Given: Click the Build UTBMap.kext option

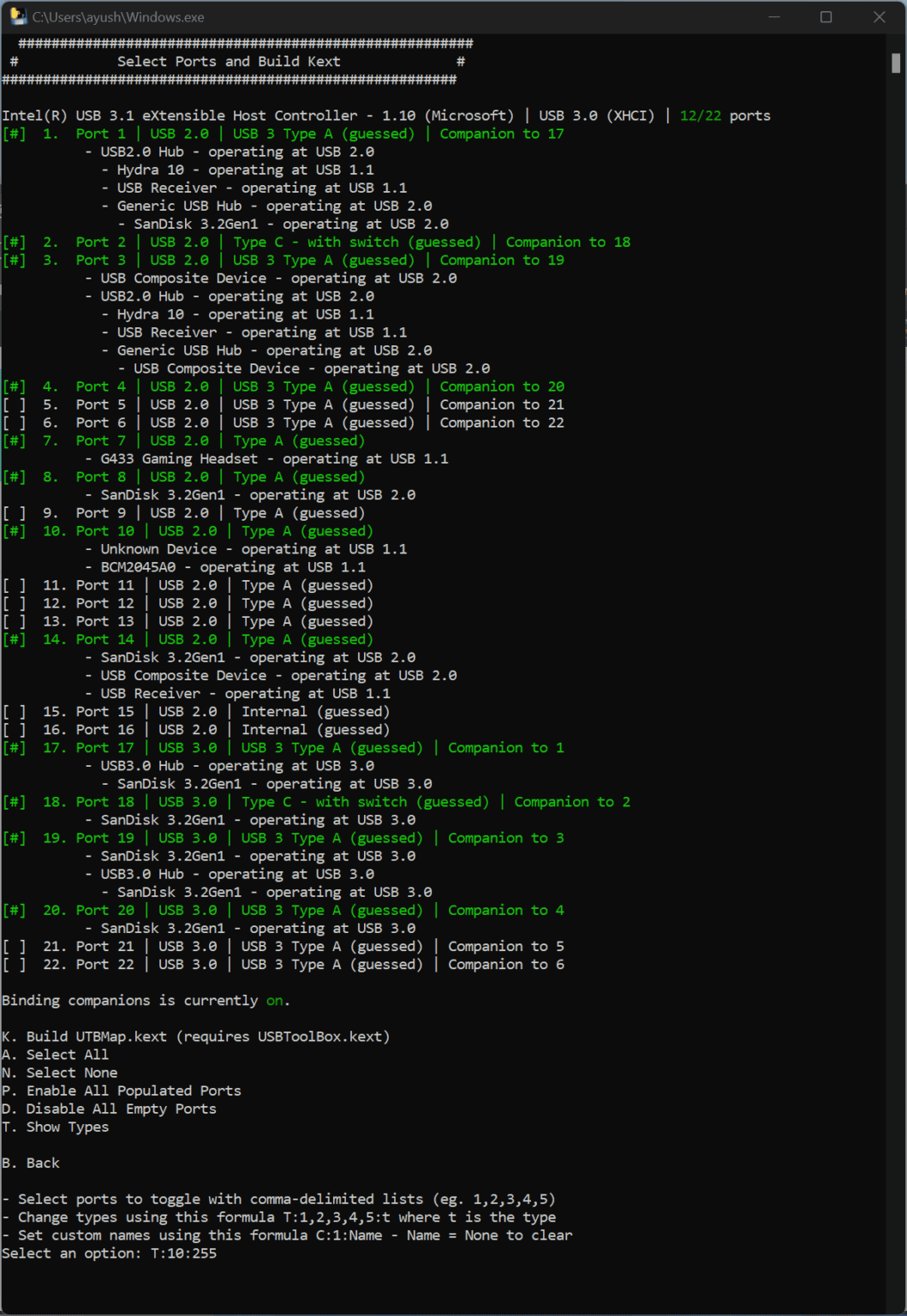Looking at the screenshot, I should 196,1037.
